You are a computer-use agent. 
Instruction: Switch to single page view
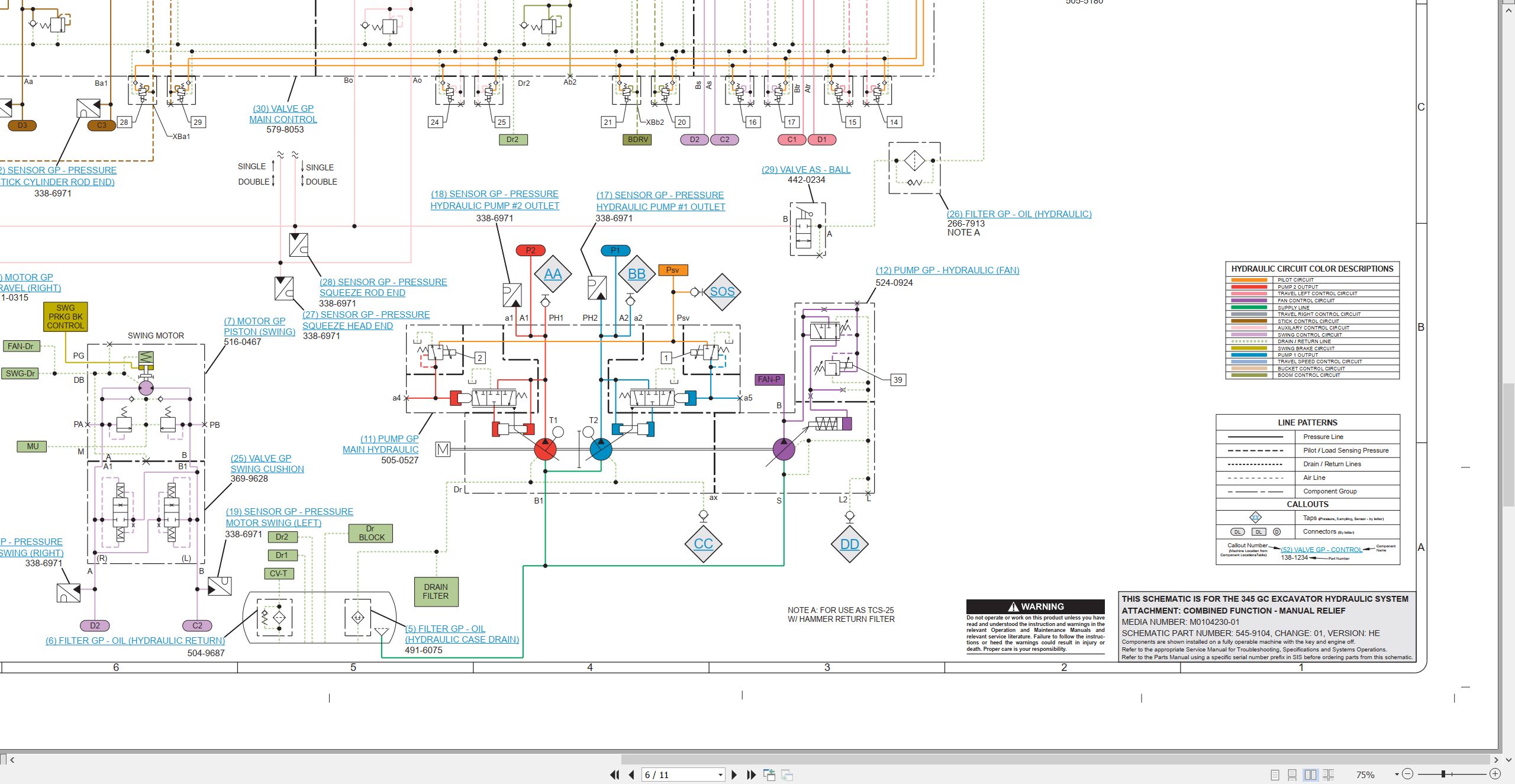[1275, 775]
